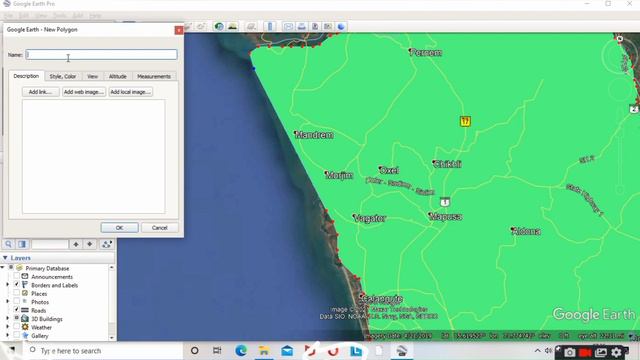Expand the Photos layer node
This screenshot has height=360, width=640.
point(7,302)
